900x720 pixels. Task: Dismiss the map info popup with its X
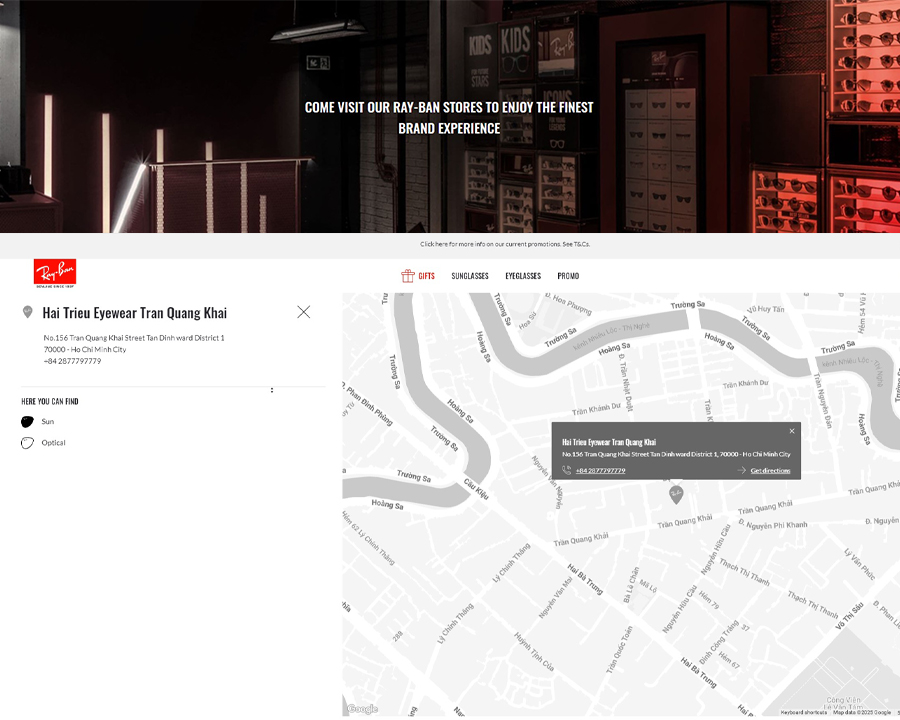click(791, 429)
